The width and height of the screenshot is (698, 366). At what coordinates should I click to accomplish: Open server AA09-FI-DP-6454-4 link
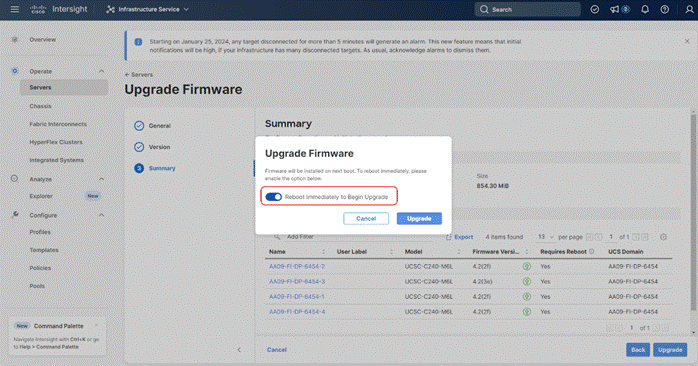pos(297,312)
